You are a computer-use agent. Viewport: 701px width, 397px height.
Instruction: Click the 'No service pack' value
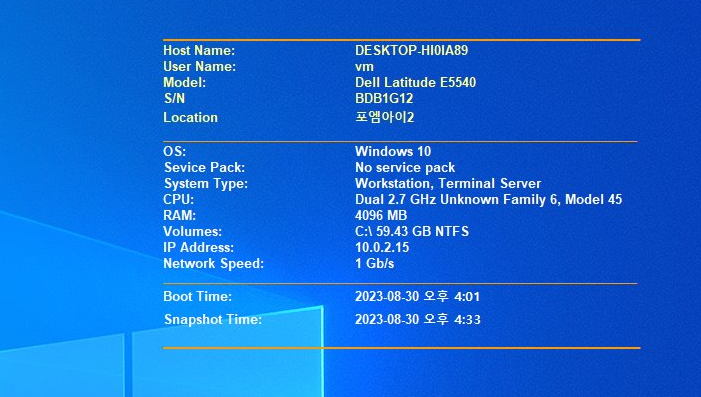405,168
